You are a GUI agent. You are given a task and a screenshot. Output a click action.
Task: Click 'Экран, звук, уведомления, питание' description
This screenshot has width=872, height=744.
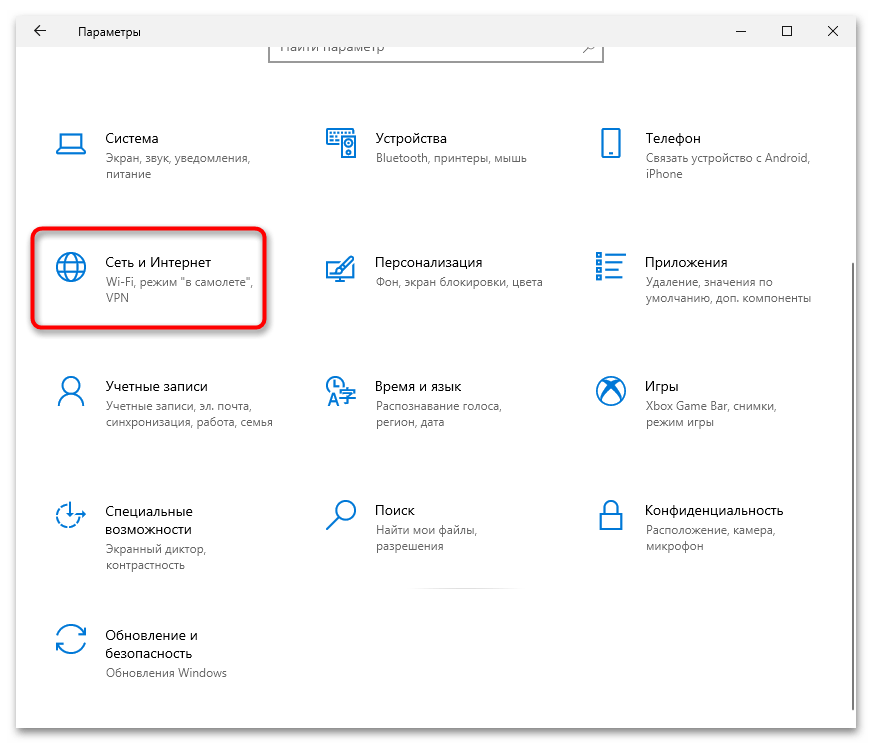pyautogui.click(x=178, y=166)
